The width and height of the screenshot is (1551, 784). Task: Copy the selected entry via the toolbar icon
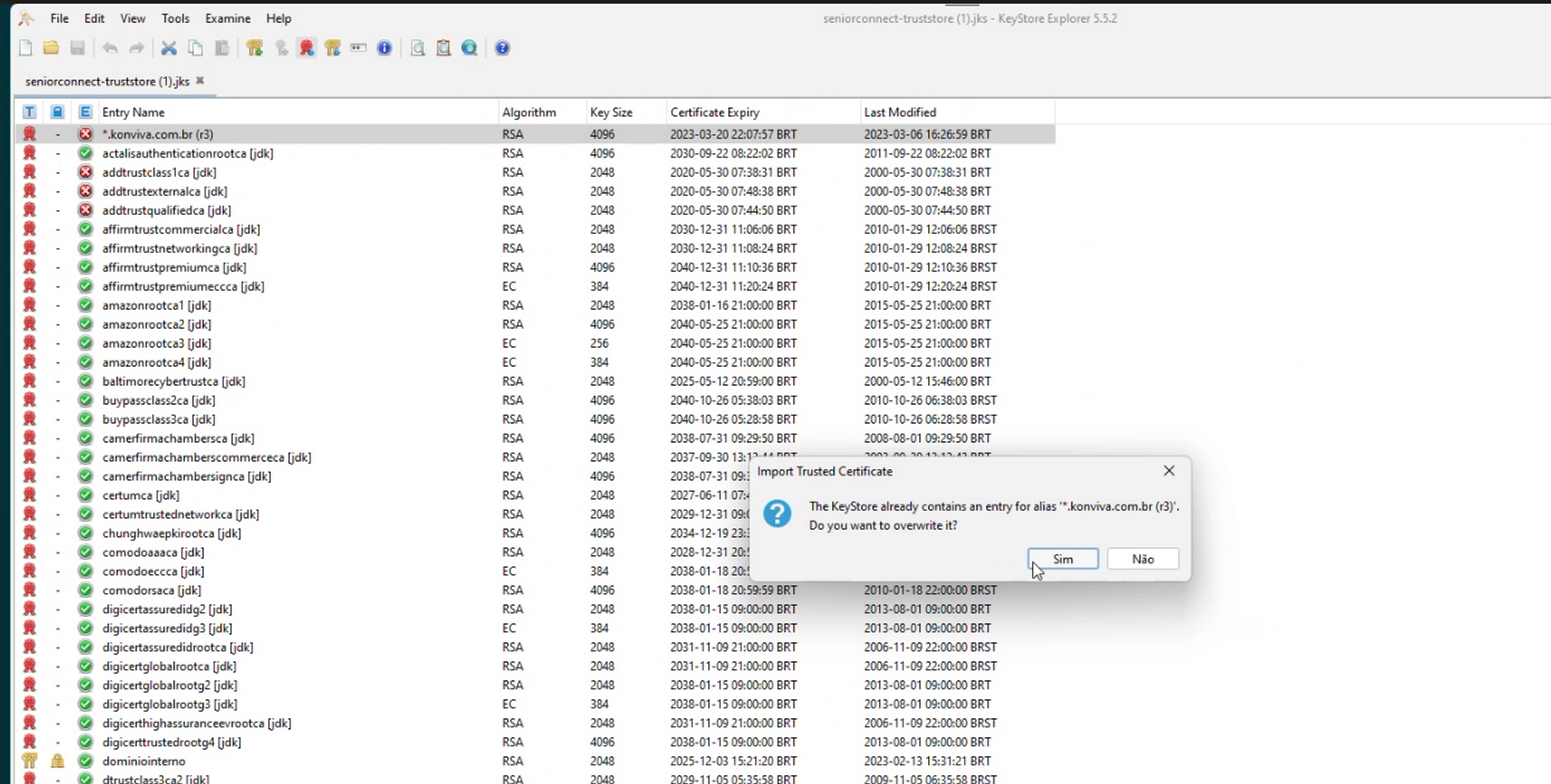[x=195, y=48]
